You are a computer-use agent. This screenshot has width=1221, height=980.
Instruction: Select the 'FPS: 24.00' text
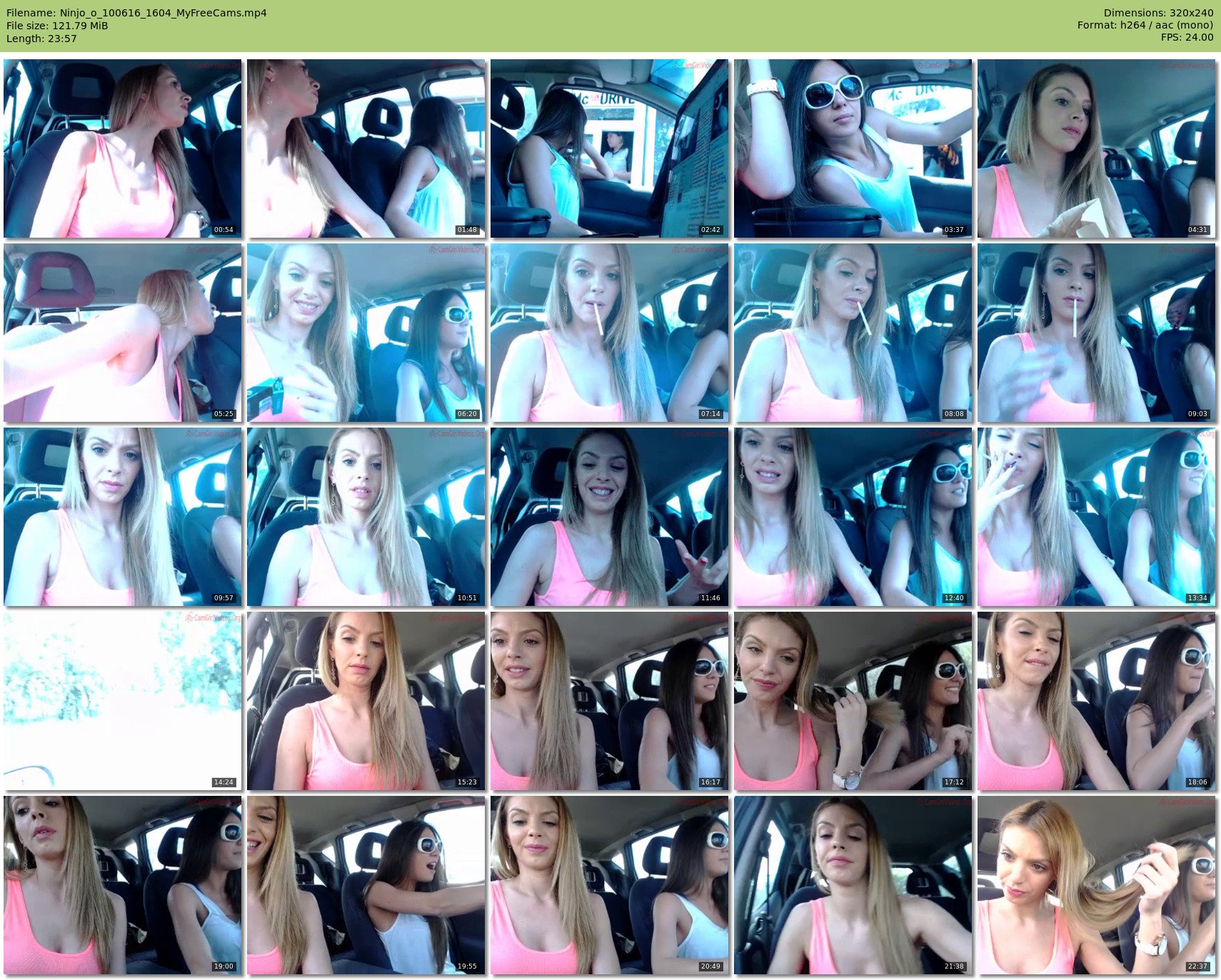(x=1187, y=39)
